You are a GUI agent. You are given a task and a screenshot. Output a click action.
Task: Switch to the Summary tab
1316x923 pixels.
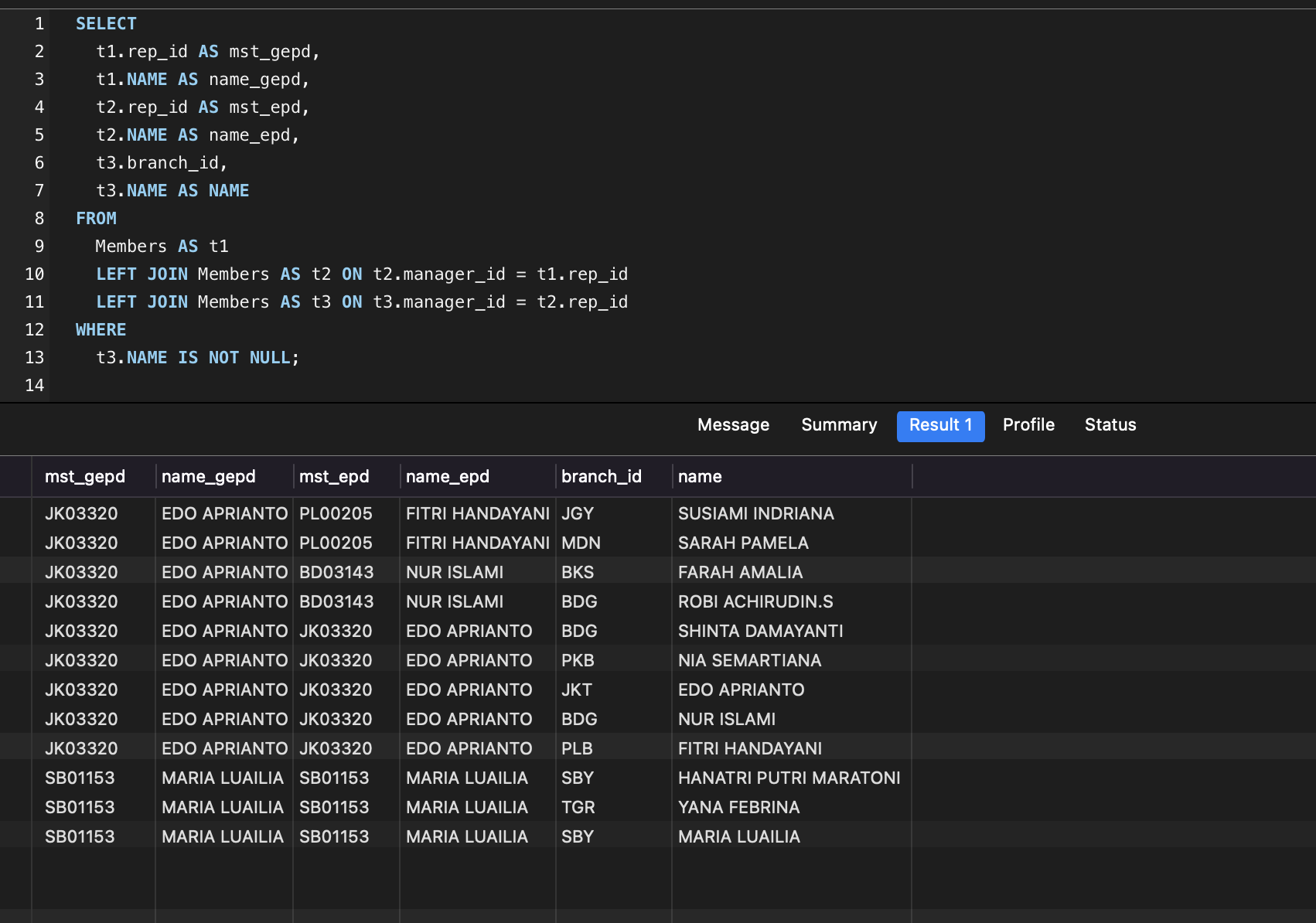click(839, 425)
